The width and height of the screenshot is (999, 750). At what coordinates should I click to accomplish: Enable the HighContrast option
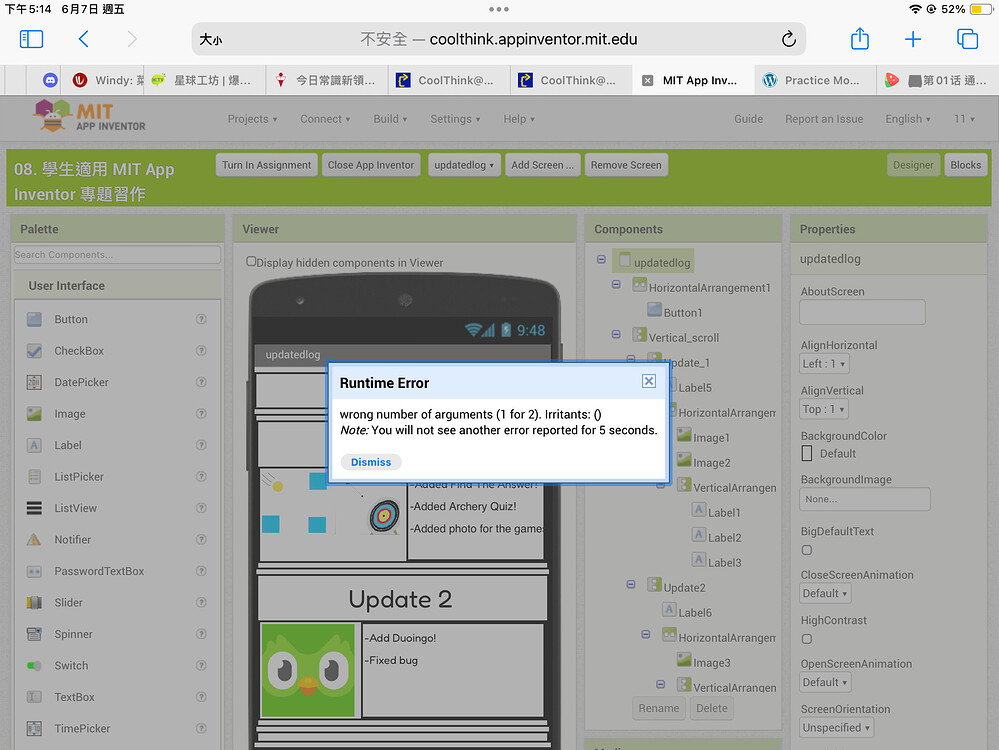pos(806,639)
